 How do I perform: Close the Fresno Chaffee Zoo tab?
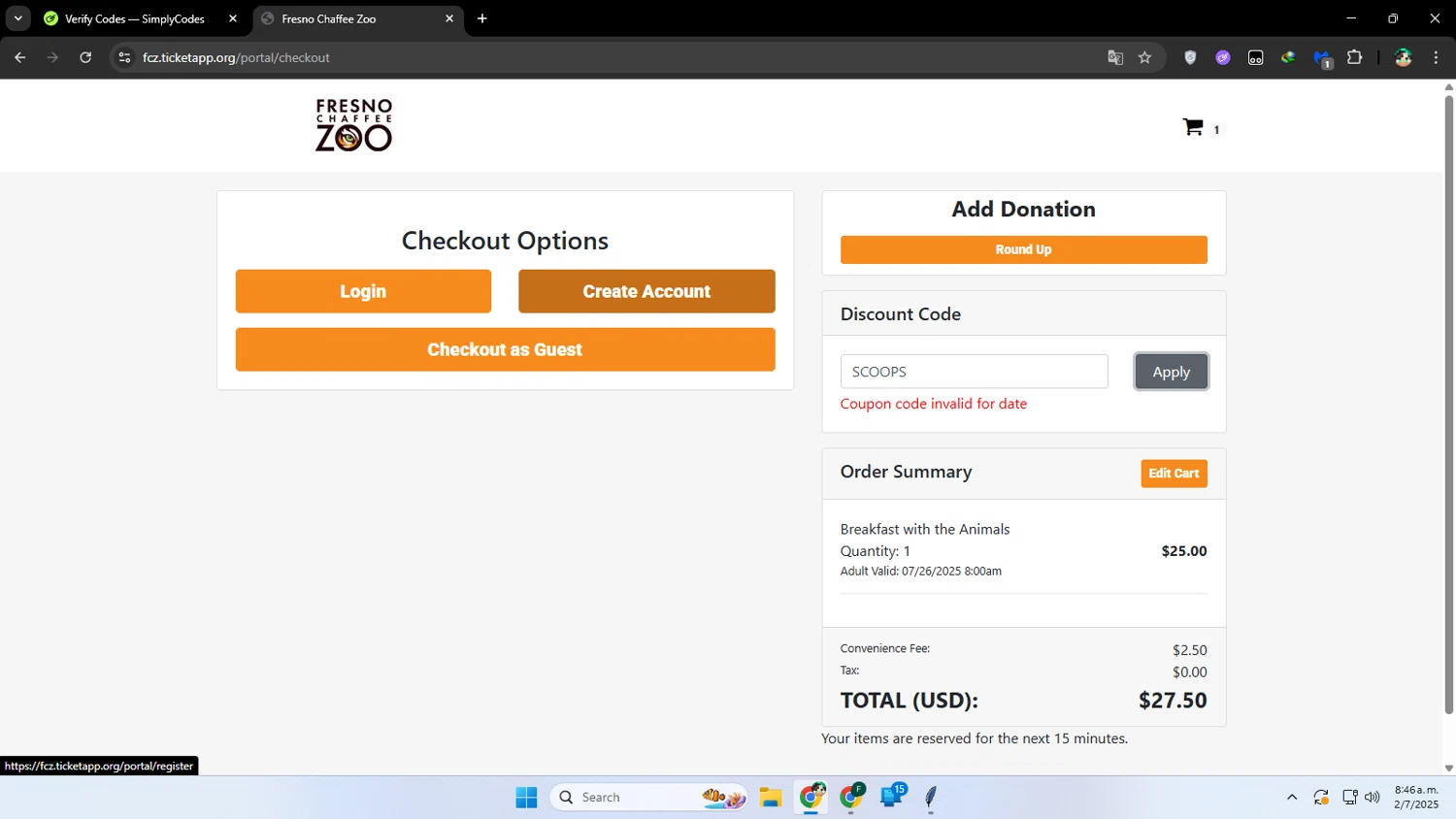click(x=449, y=18)
